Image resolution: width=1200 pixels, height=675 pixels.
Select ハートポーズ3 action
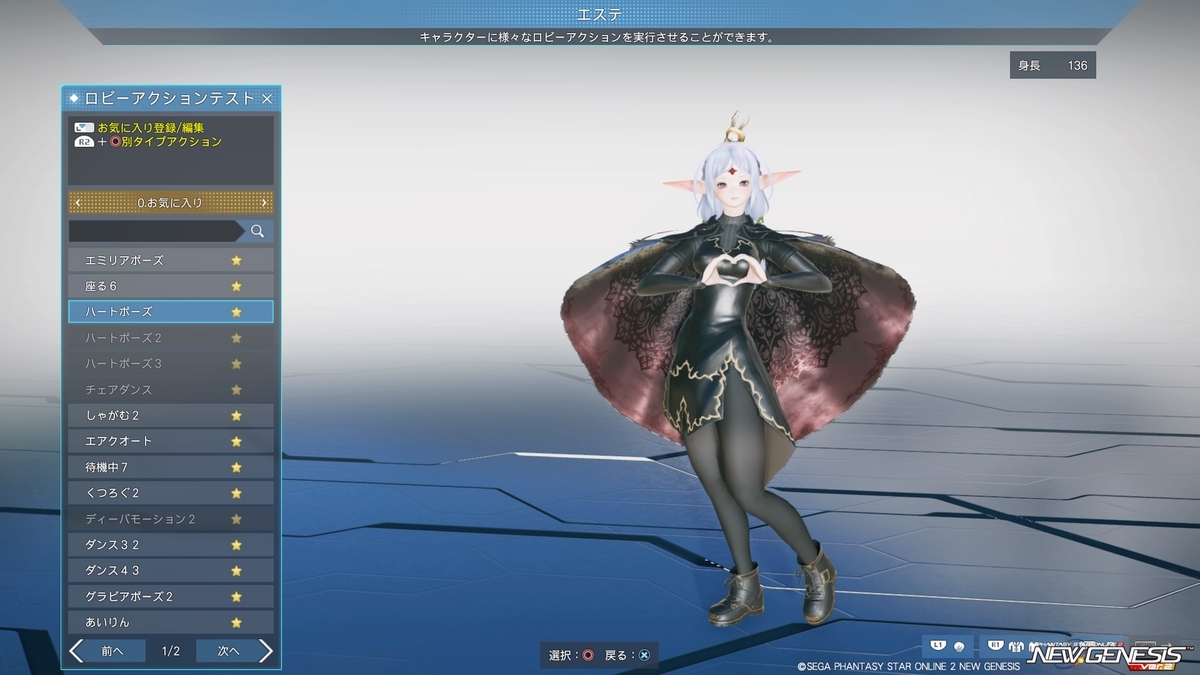click(x=170, y=364)
